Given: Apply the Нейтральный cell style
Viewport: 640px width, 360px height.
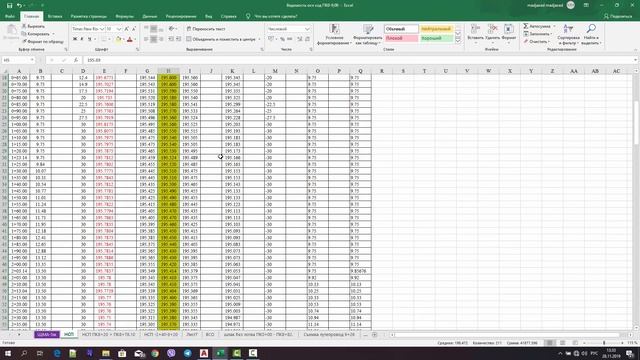Looking at the screenshot, I should tap(436, 29).
